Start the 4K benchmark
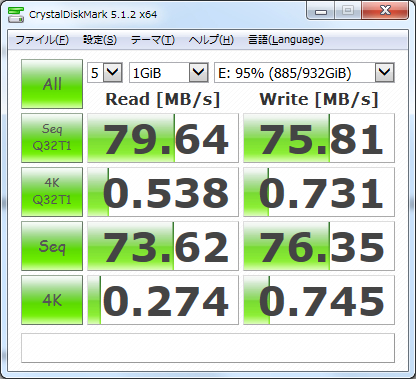 52,300
